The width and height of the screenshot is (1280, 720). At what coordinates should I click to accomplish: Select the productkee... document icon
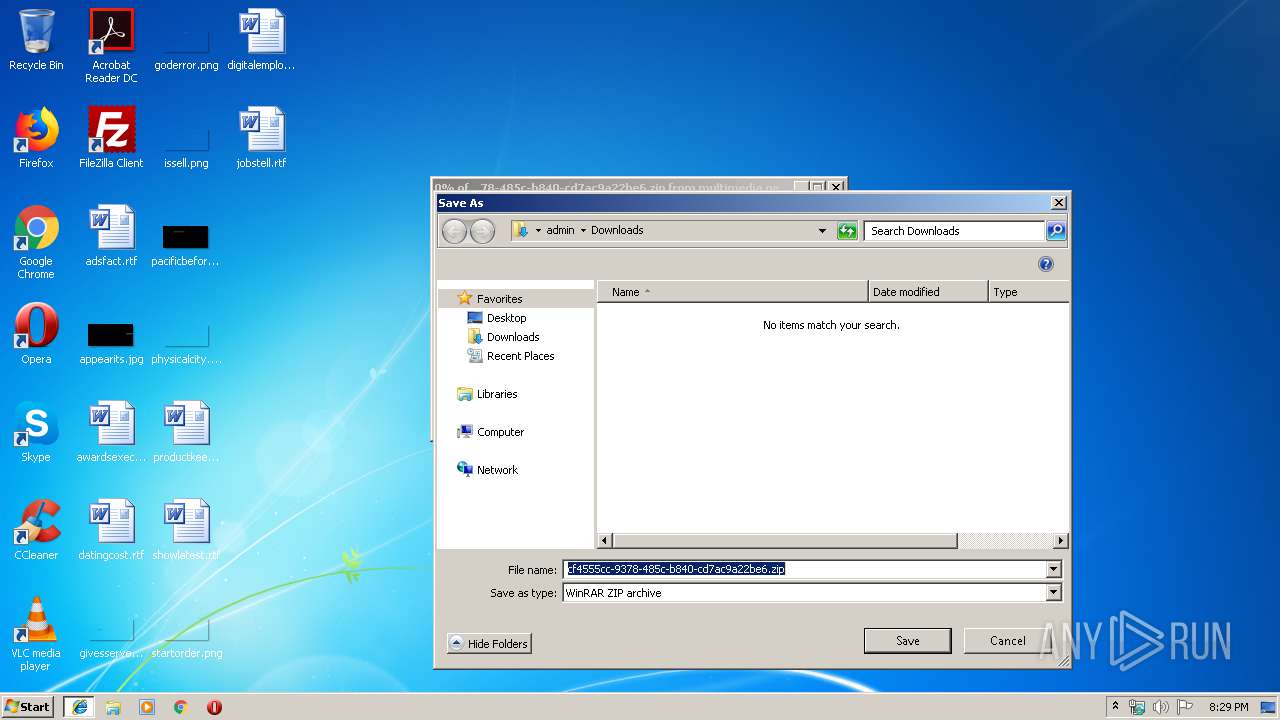186,432
